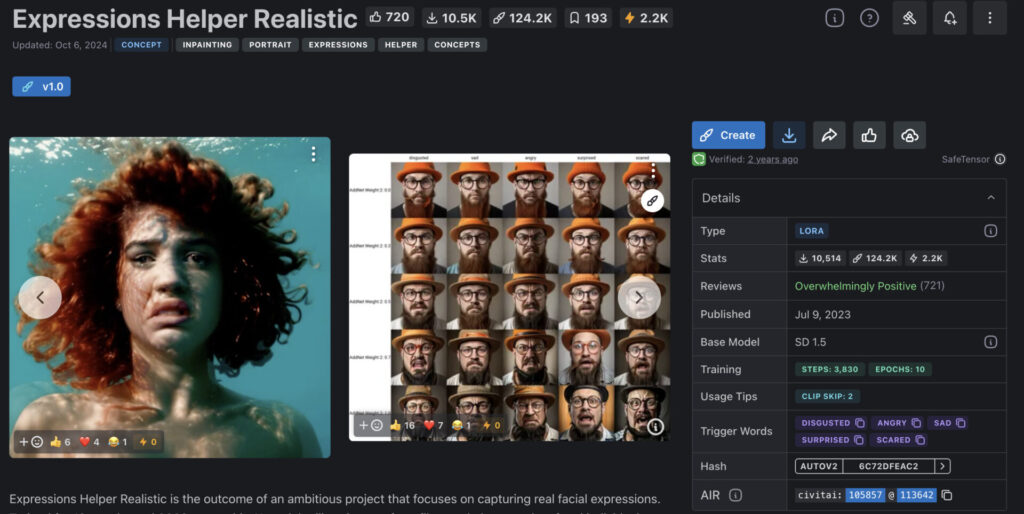Open the underwater red-haired woman image

pyautogui.click(x=170, y=280)
